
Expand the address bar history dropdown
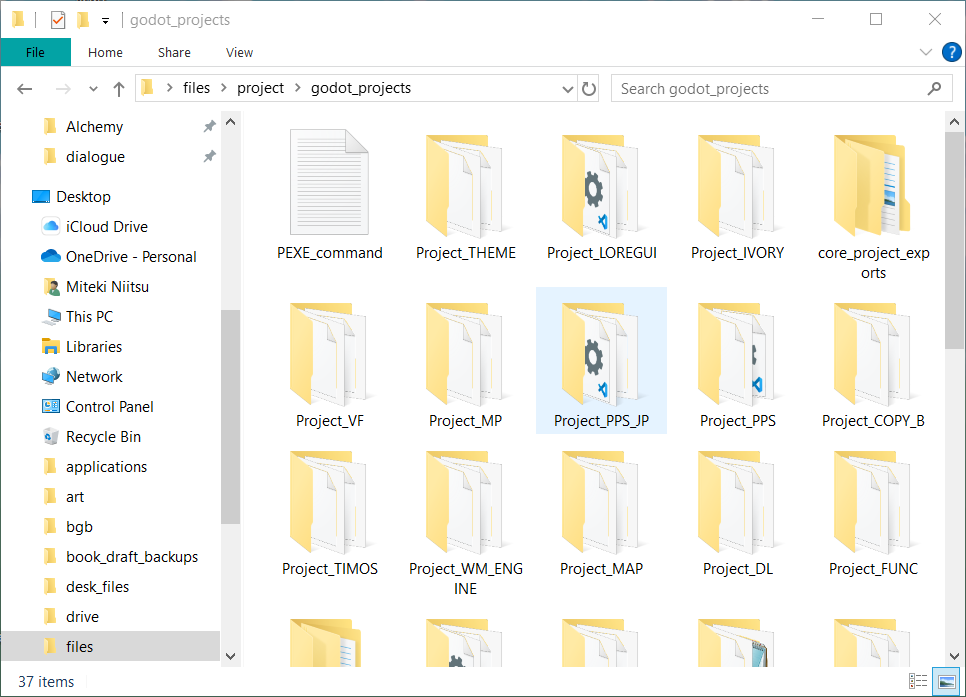pos(568,89)
